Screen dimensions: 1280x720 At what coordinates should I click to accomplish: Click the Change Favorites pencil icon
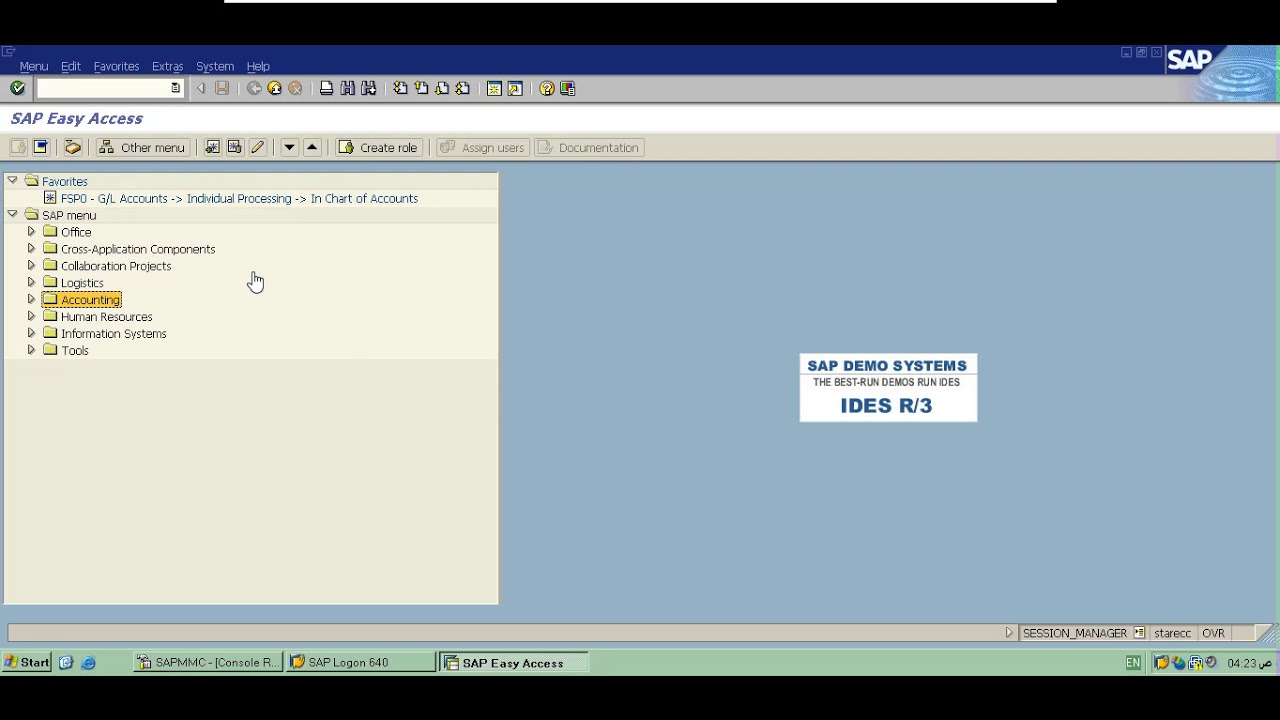click(x=257, y=148)
